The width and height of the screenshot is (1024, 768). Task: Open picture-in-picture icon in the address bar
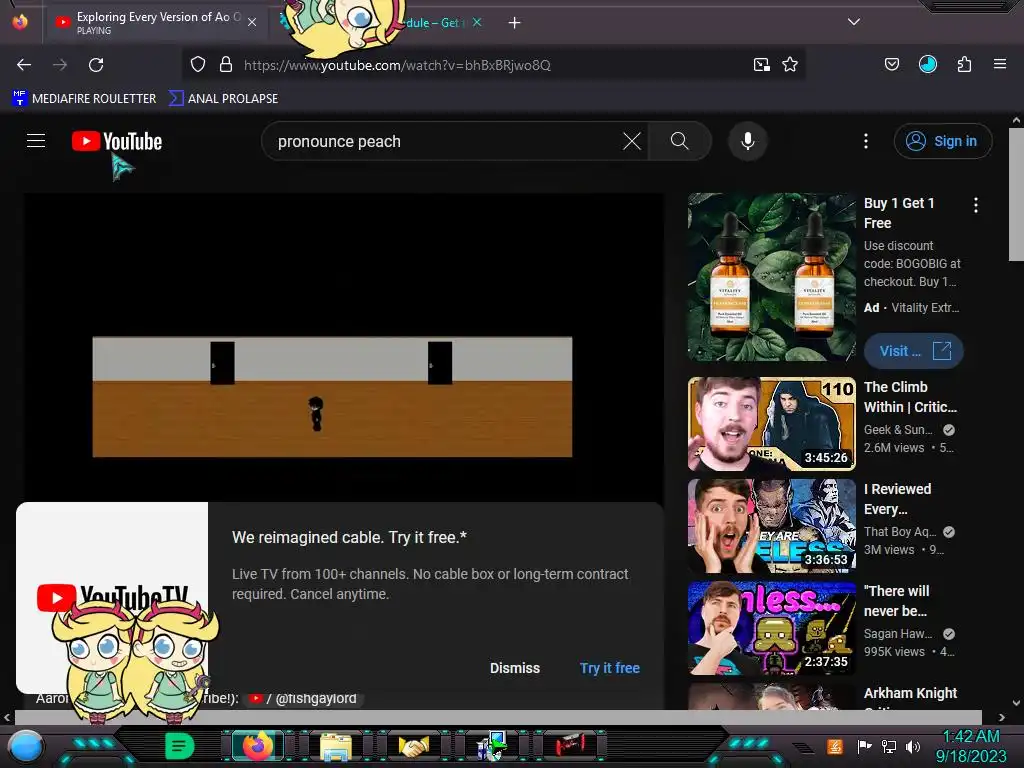pos(761,65)
